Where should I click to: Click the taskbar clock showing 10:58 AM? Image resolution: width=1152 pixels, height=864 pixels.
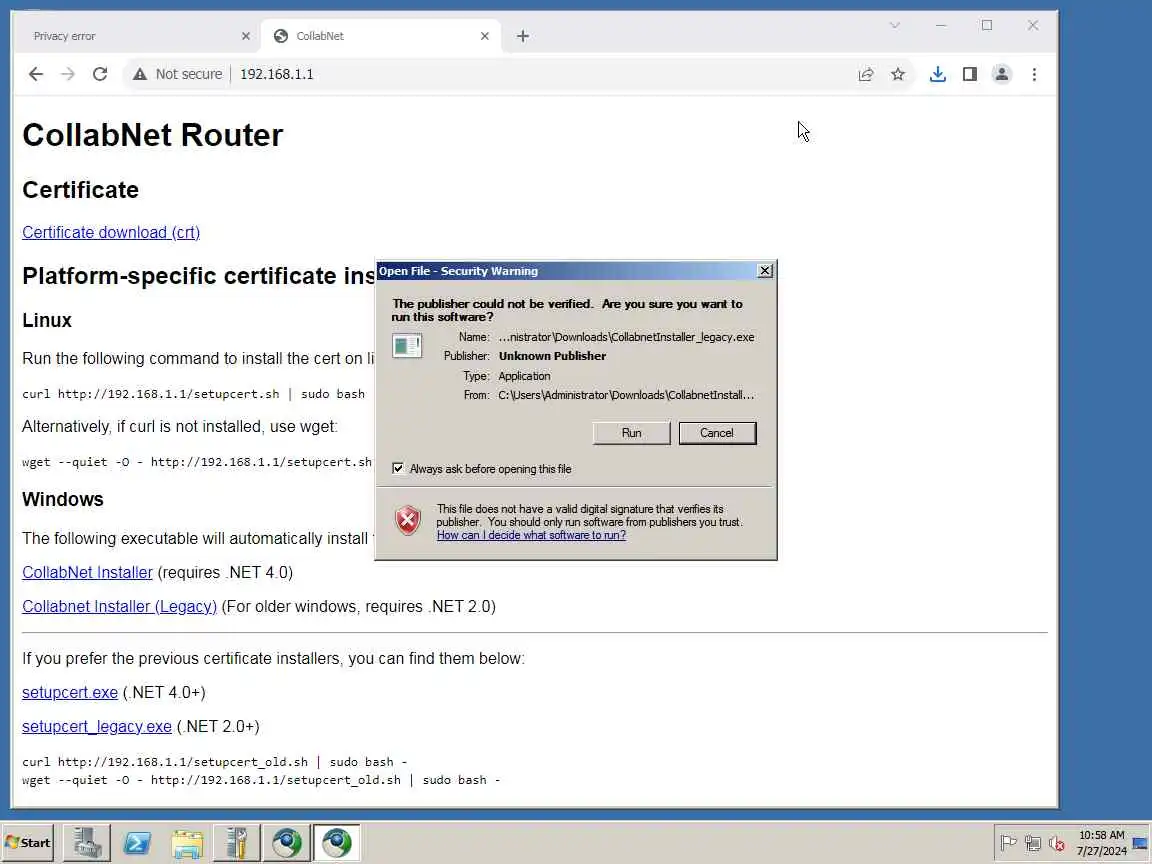(1101, 843)
